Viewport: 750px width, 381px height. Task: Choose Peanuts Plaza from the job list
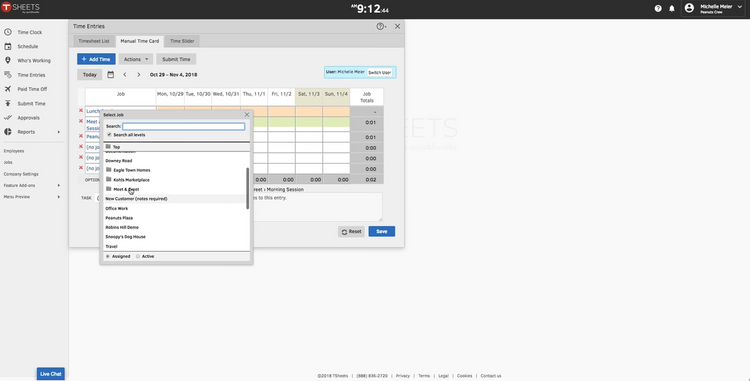click(x=119, y=218)
